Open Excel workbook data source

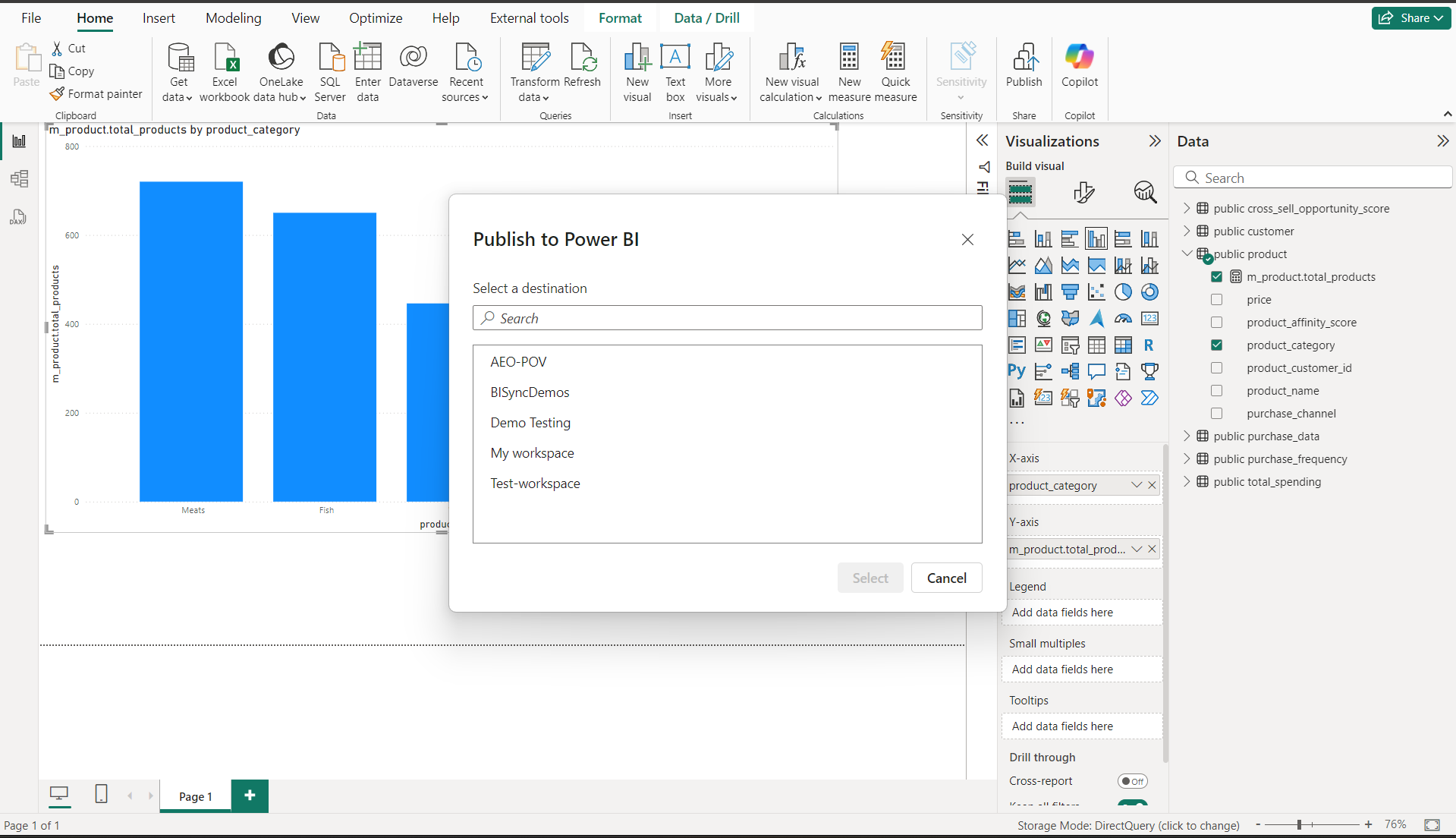(x=225, y=73)
